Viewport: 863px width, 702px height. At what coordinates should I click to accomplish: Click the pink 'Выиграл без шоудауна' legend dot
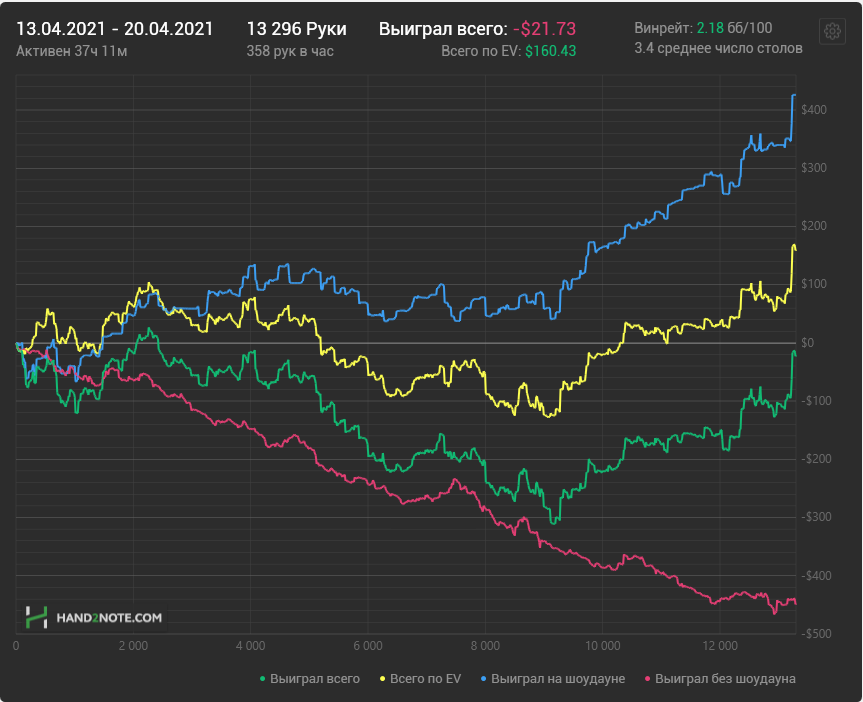[x=648, y=679]
